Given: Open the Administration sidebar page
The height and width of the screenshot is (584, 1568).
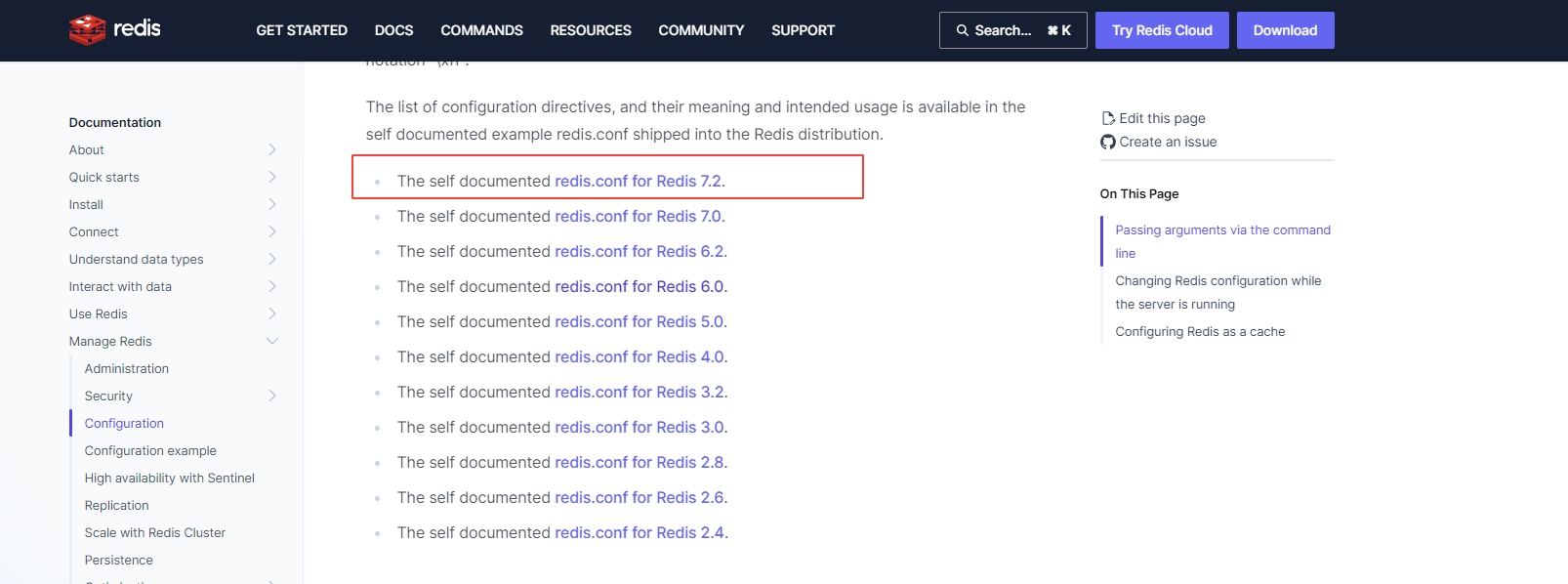Looking at the screenshot, I should pyautogui.click(x=127, y=368).
